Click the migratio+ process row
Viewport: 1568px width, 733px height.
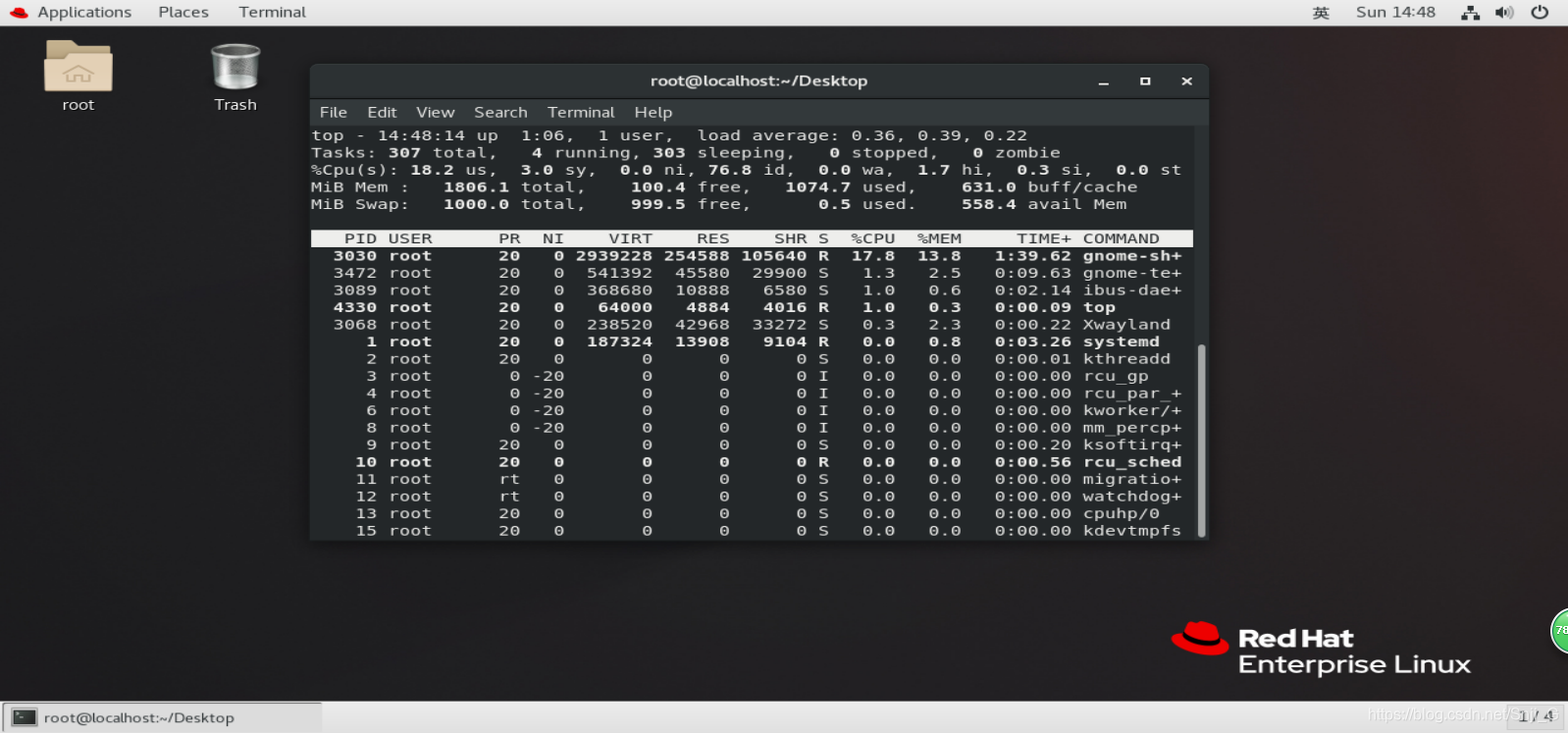tap(752, 480)
